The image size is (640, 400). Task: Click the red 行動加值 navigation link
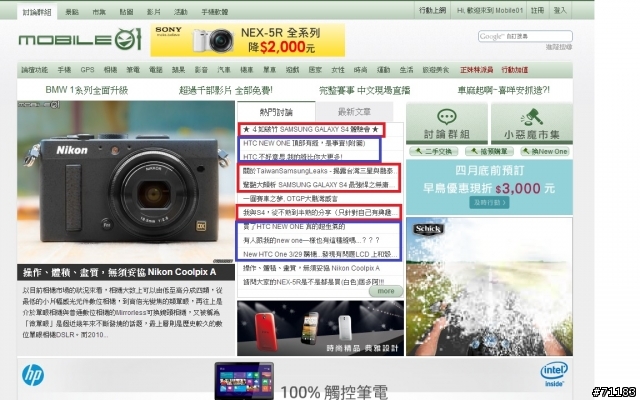tap(515, 70)
